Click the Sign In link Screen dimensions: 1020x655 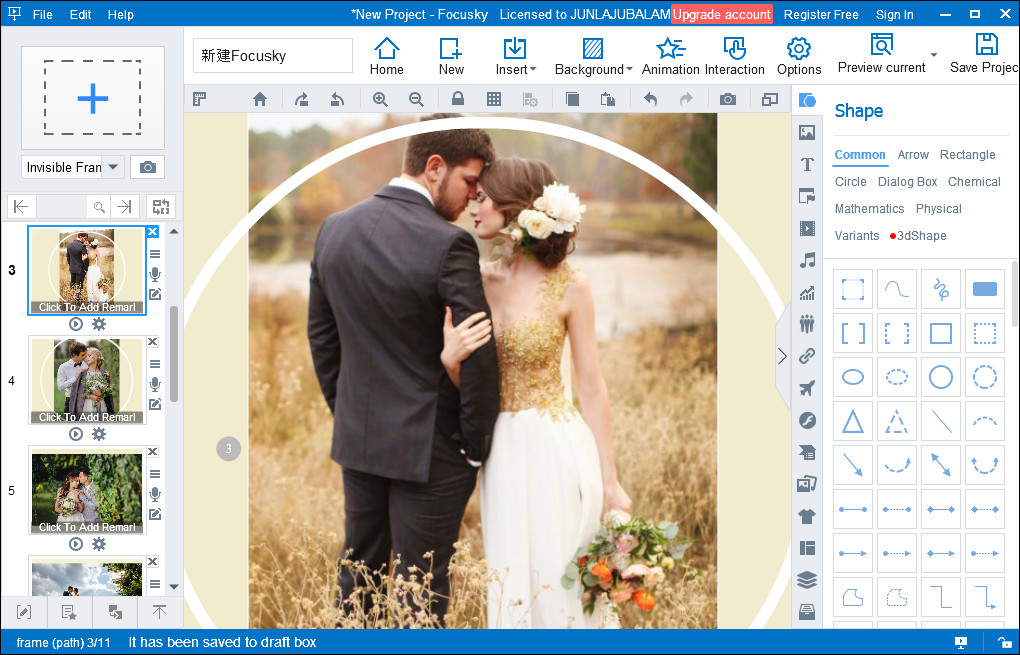[x=894, y=14]
